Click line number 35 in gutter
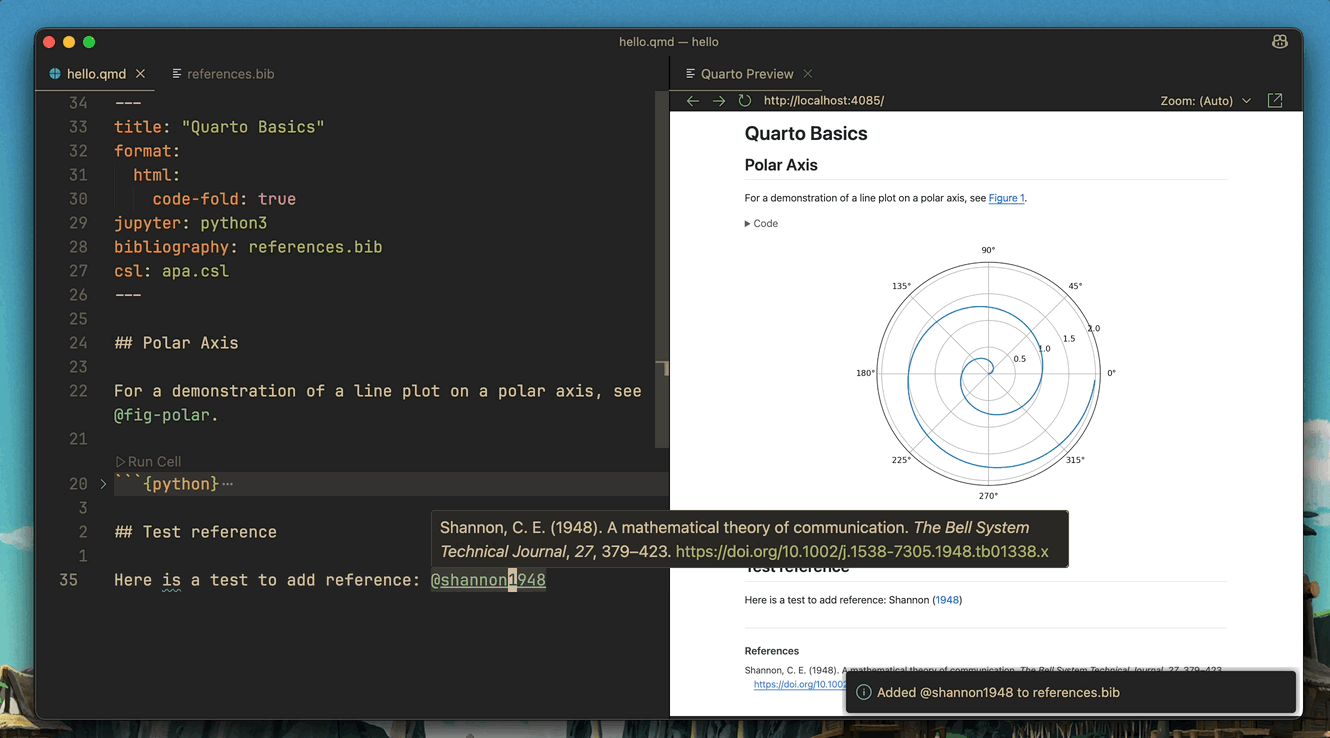The height and width of the screenshot is (738, 1330). (68, 580)
